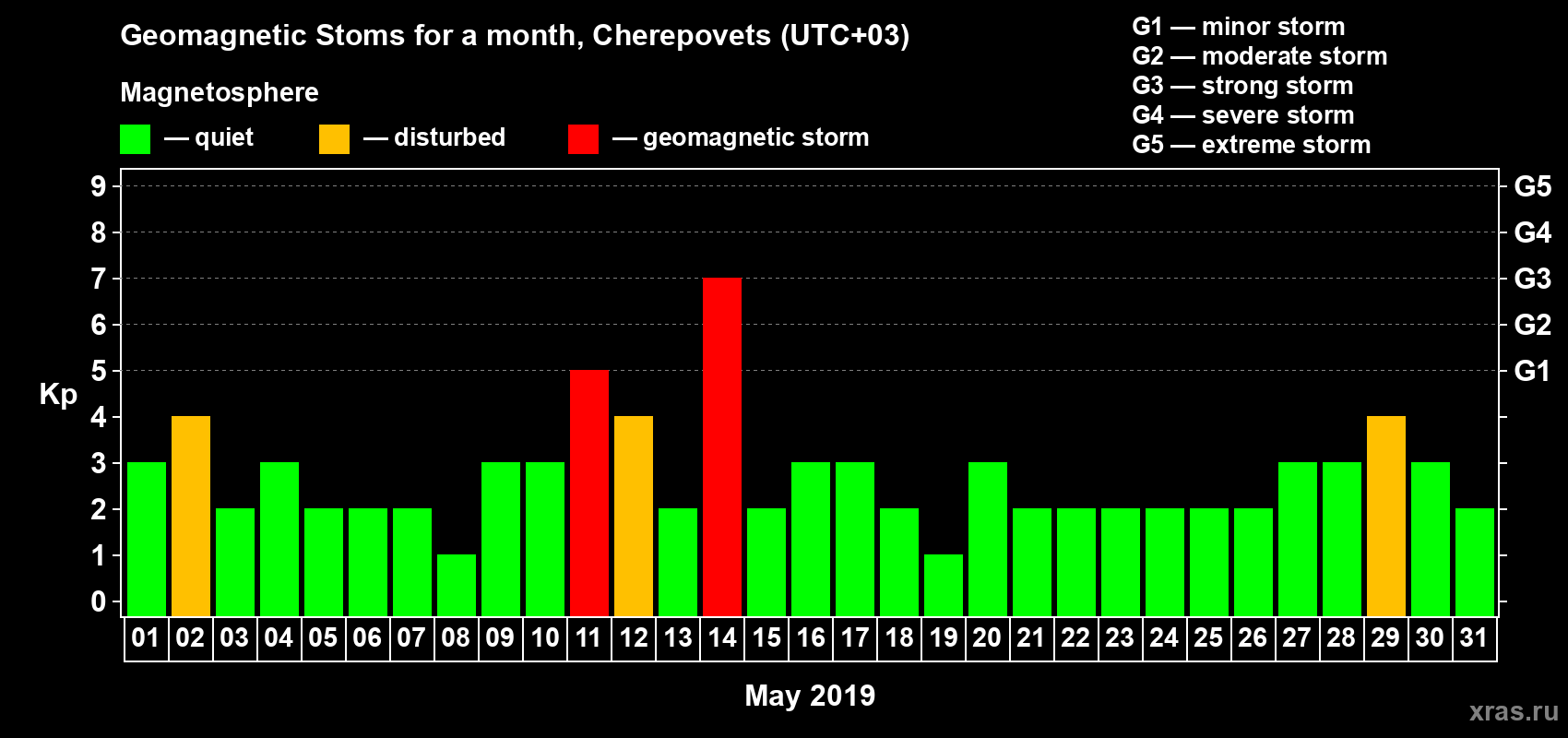This screenshot has width=1568, height=738.
Task: Click date label 05 on the axis
Action: pyautogui.click(x=323, y=637)
